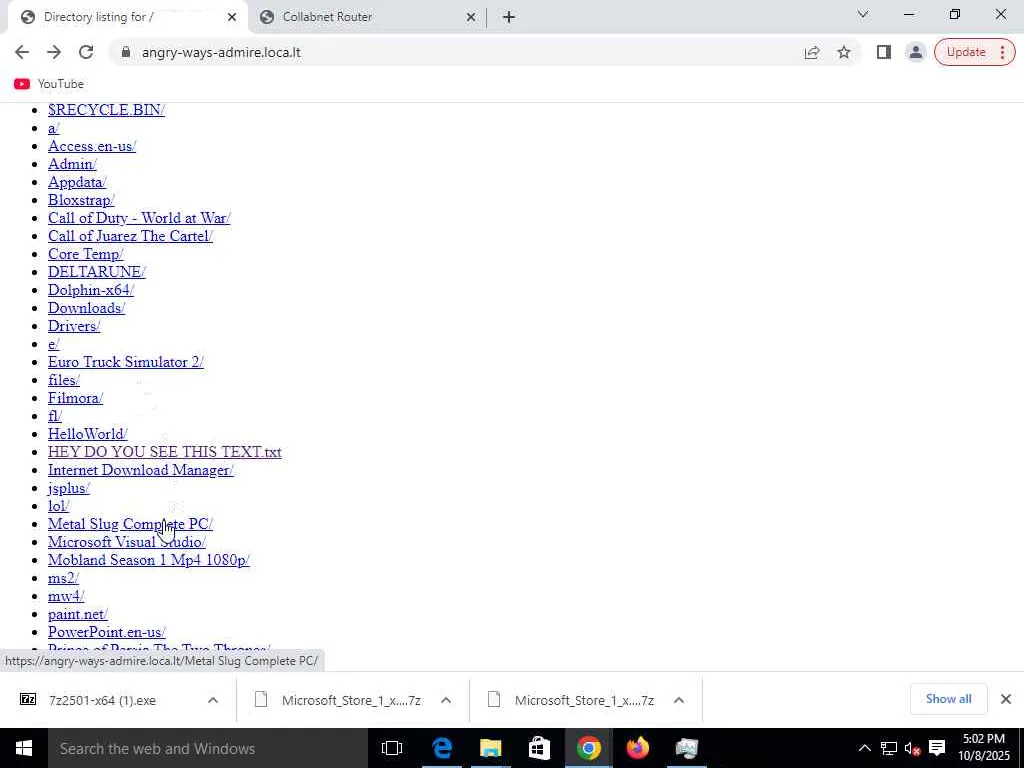The width and height of the screenshot is (1024, 768).
Task: Click the lock icon in the address bar
Action: tap(125, 52)
